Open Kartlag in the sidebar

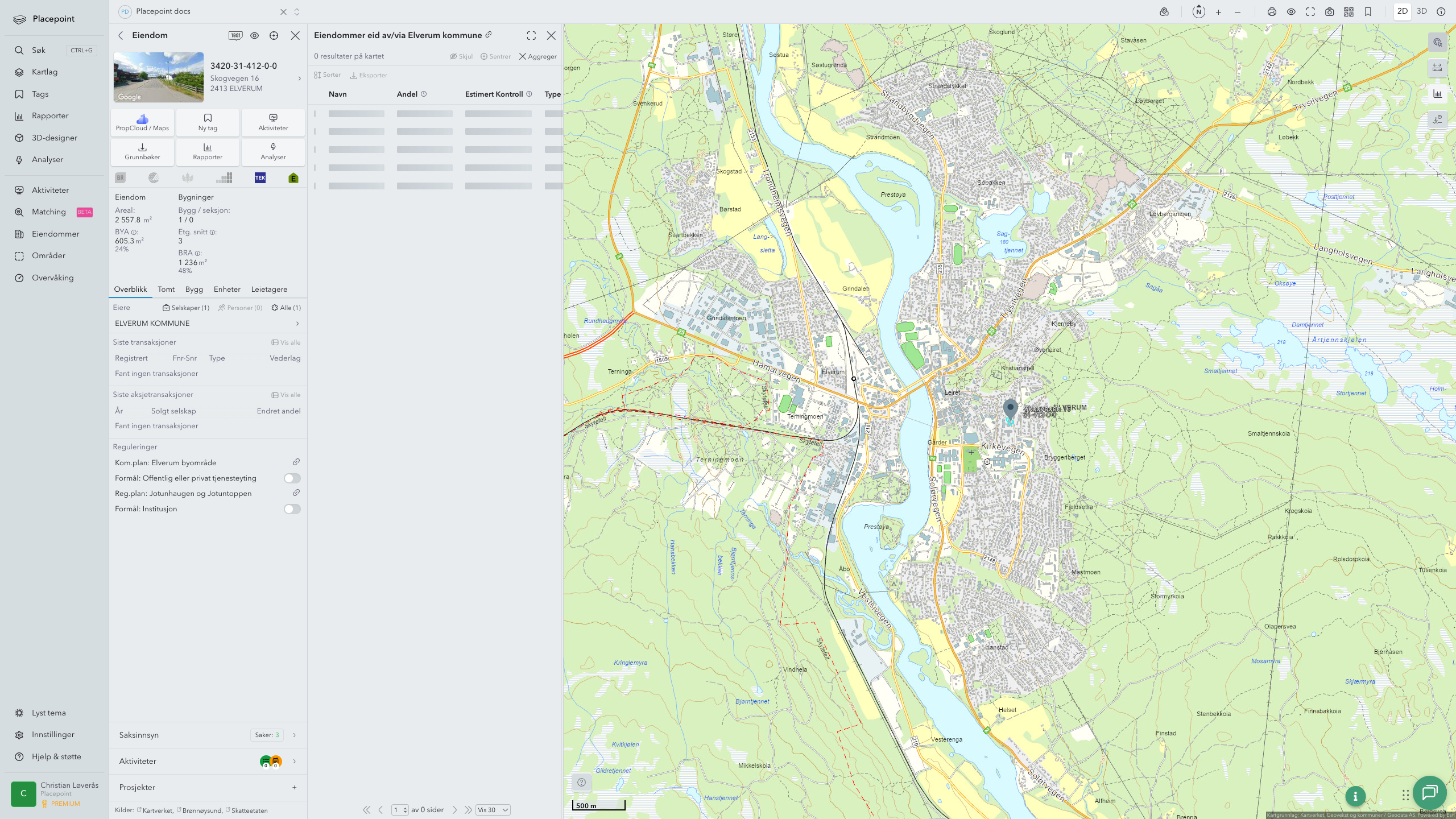click(x=44, y=72)
